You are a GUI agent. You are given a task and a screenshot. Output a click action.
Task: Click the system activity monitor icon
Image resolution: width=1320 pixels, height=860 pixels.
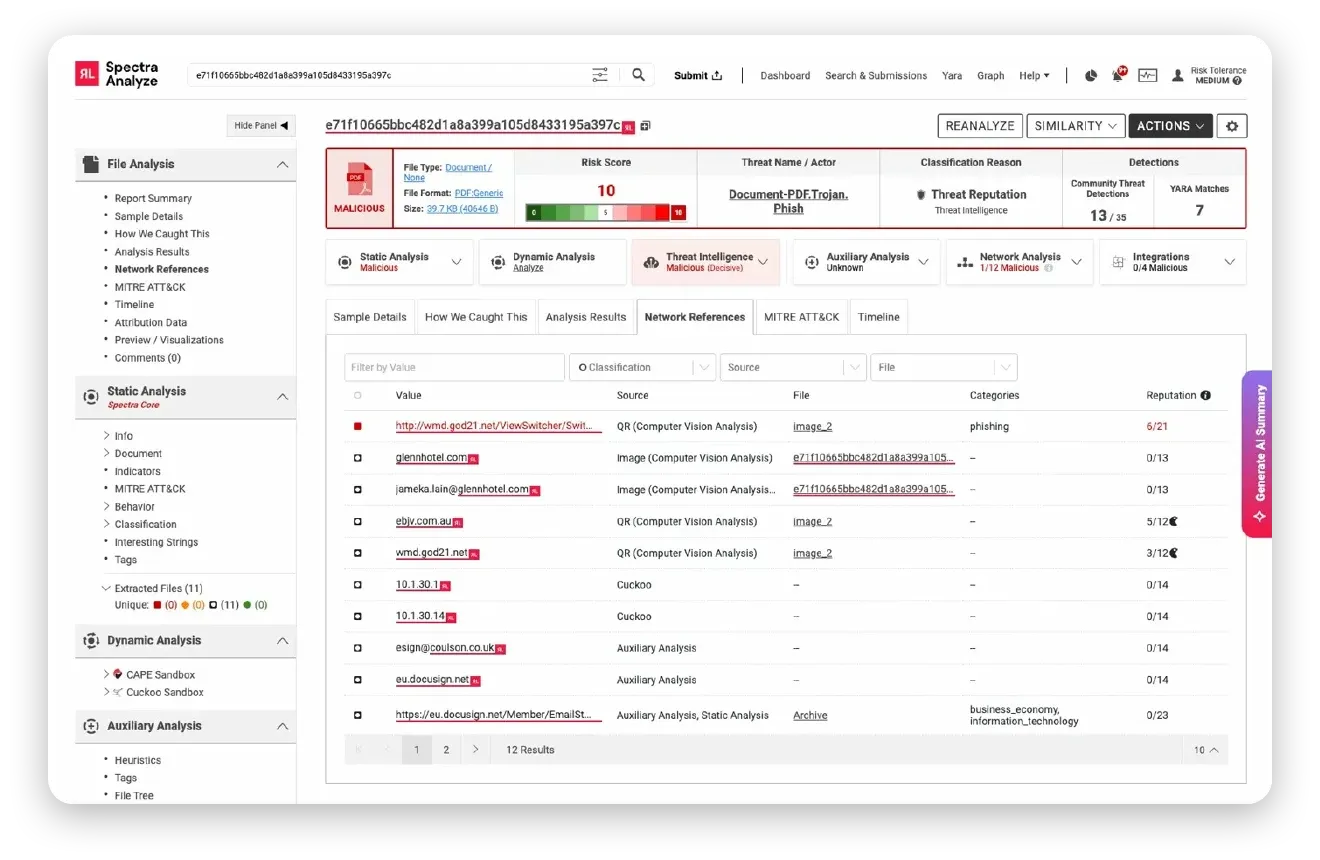point(1147,76)
